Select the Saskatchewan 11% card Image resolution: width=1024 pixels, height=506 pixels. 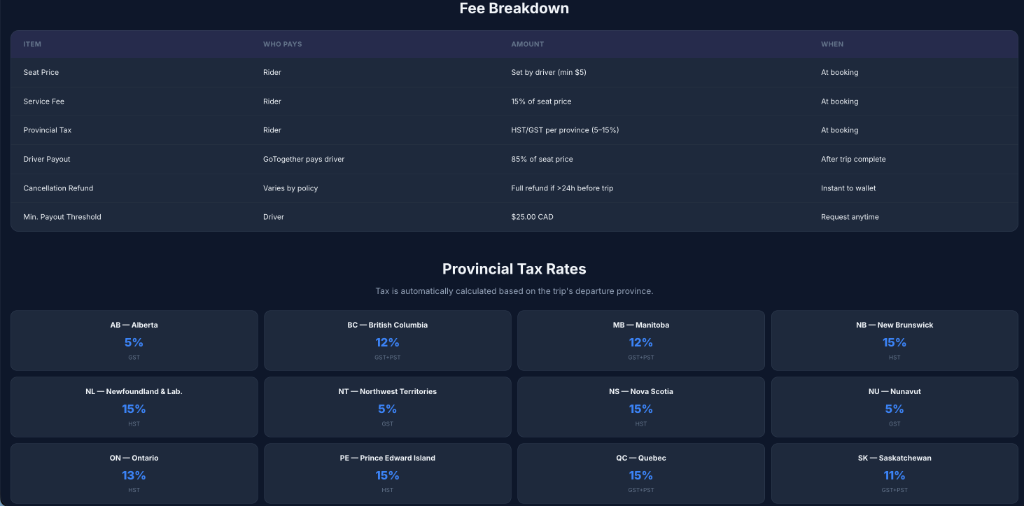(x=894, y=473)
